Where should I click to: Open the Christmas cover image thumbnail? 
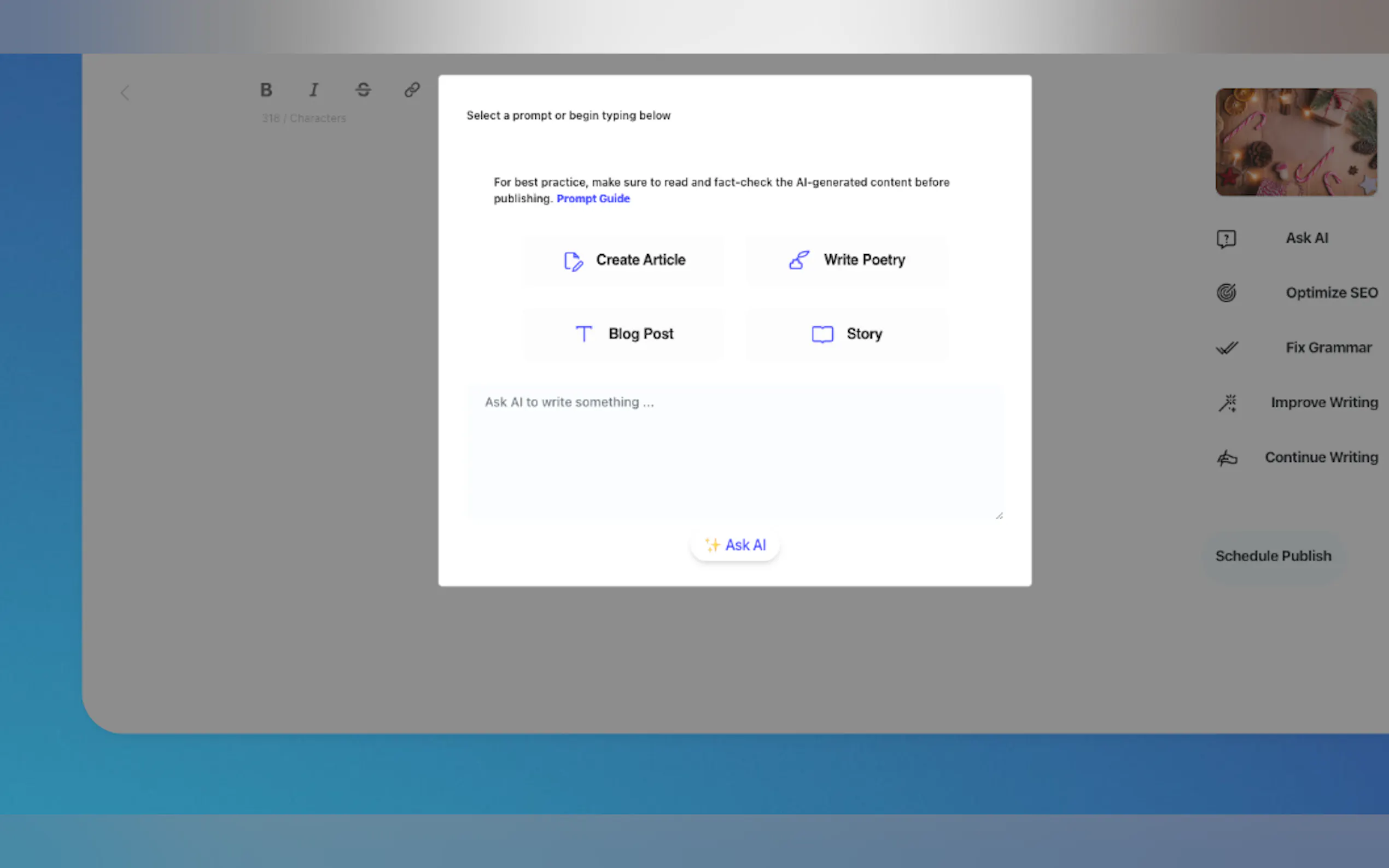[x=1295, y=142]
